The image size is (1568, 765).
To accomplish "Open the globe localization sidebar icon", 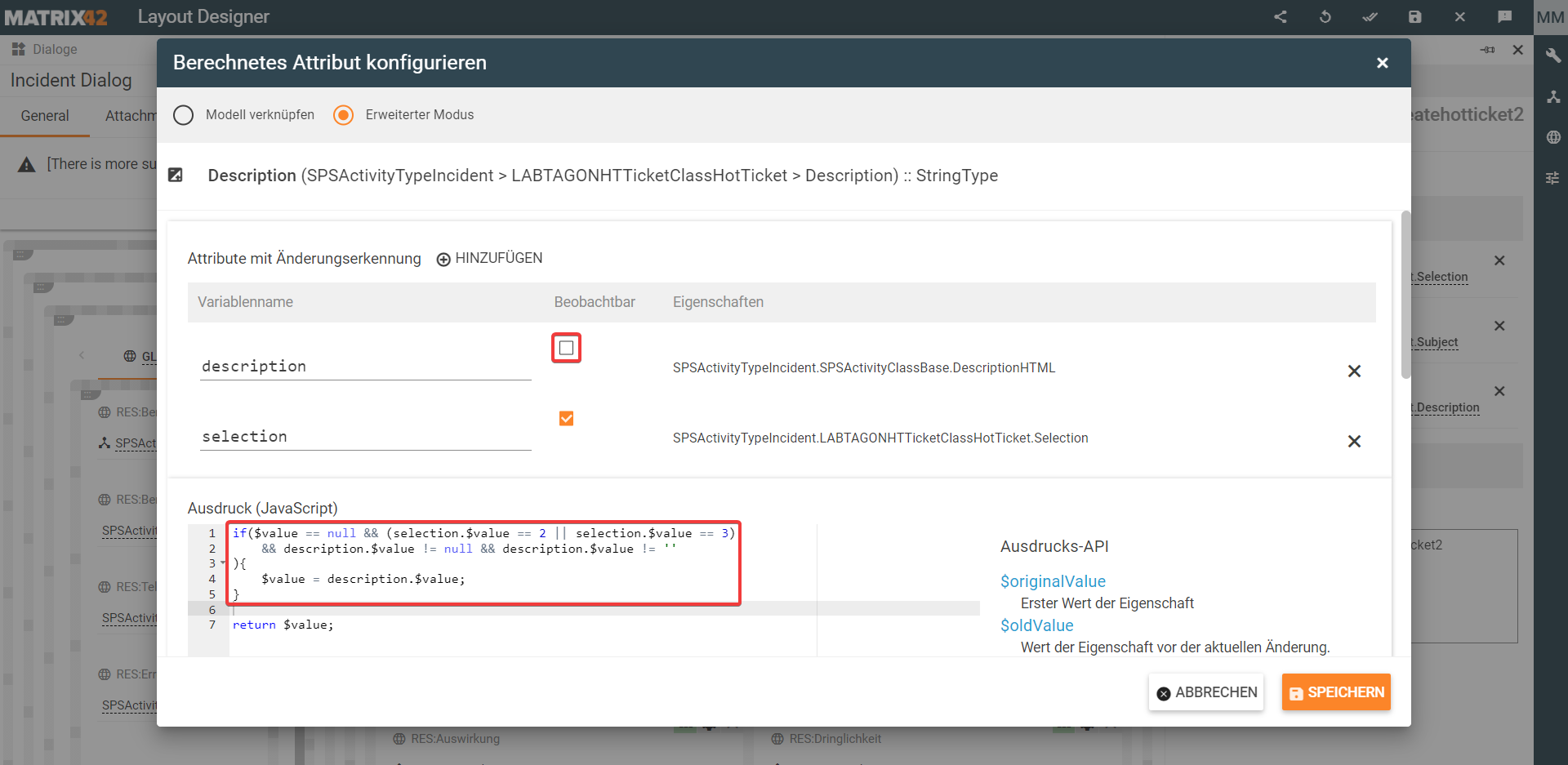I will click(1553, 137).
